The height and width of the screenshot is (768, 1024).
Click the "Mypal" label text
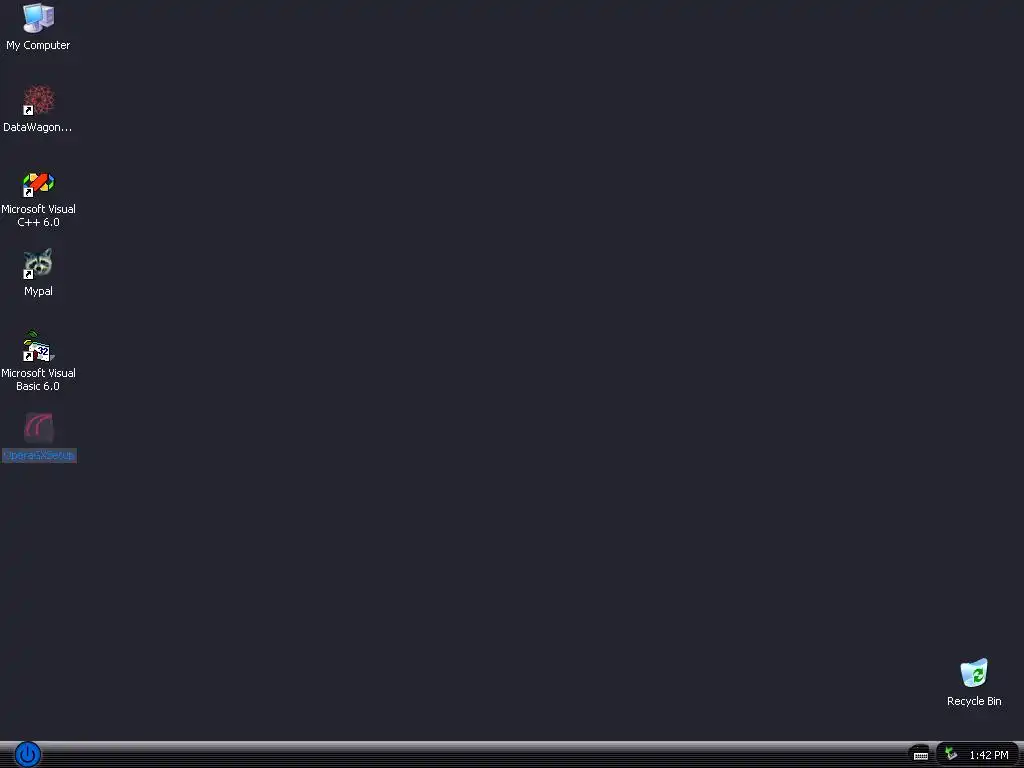[38, 291]
